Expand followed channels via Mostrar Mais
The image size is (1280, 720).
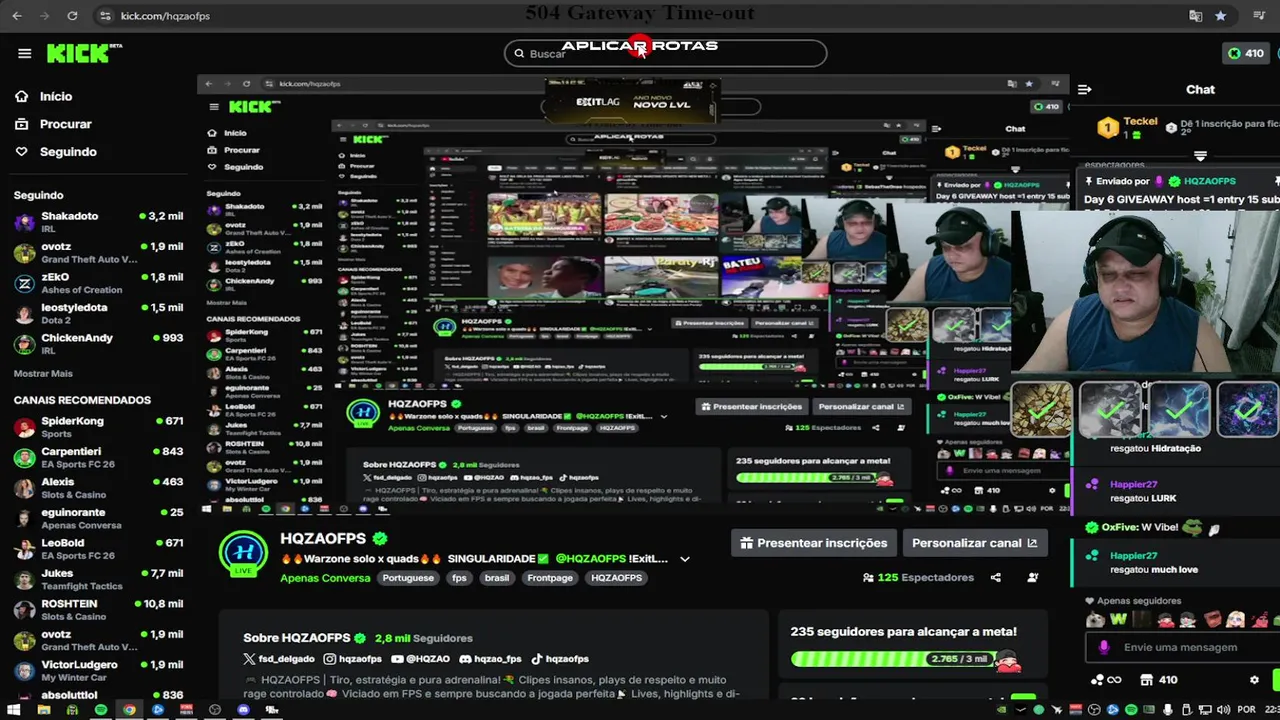[x=43, y=373]
